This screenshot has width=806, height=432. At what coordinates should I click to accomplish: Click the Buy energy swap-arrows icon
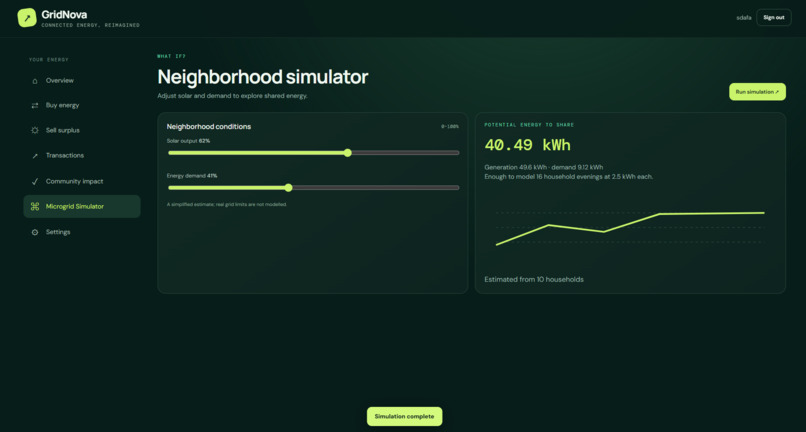point(35,105)
